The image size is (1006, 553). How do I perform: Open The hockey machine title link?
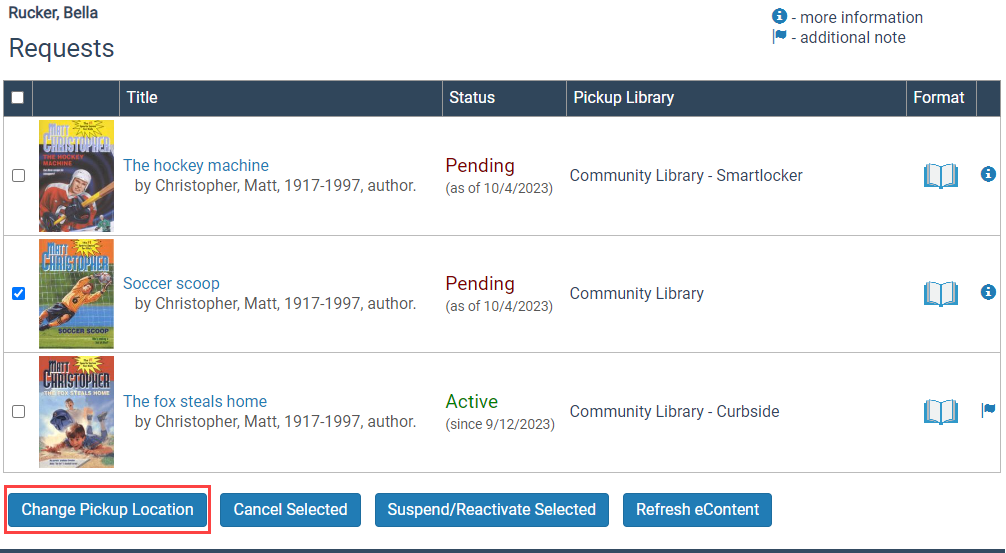click(x=196, y=166)
